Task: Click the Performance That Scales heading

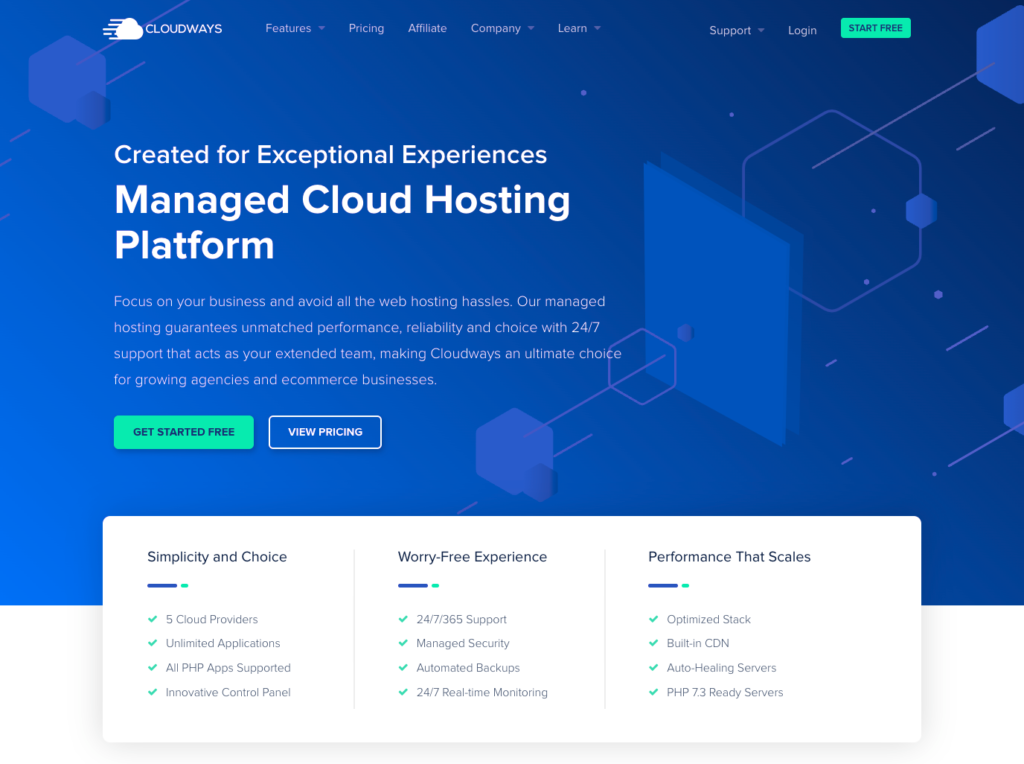Action: tap(729, 556)
